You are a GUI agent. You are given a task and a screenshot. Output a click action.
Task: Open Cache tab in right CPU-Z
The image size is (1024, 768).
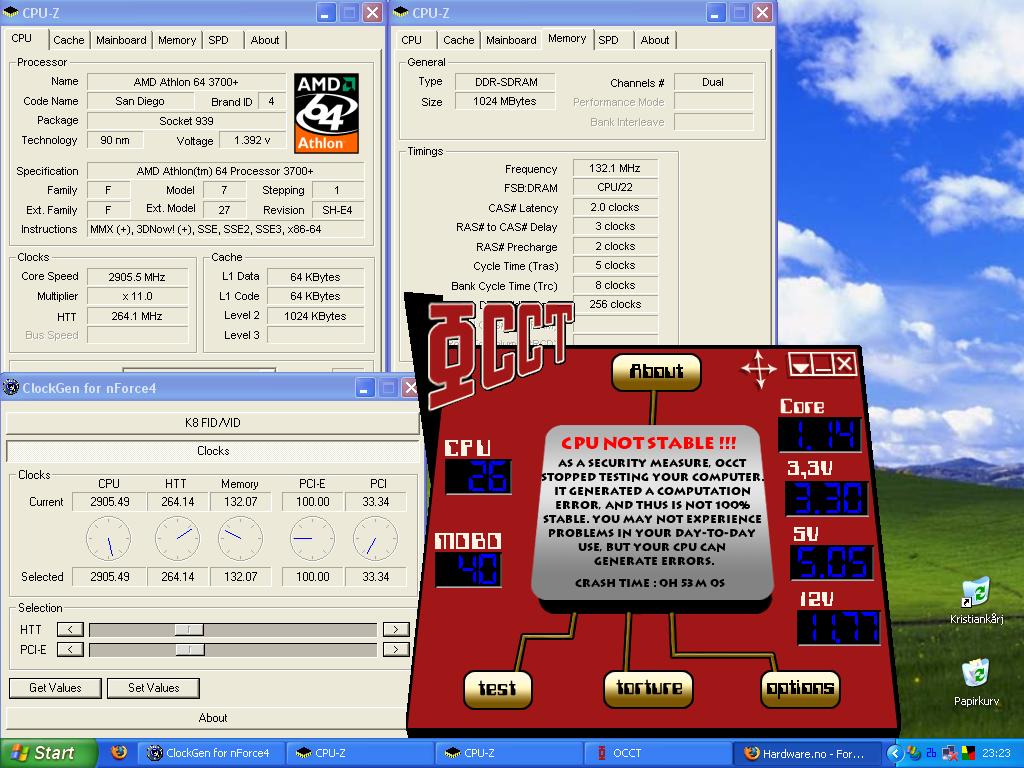tap(458, 40)
